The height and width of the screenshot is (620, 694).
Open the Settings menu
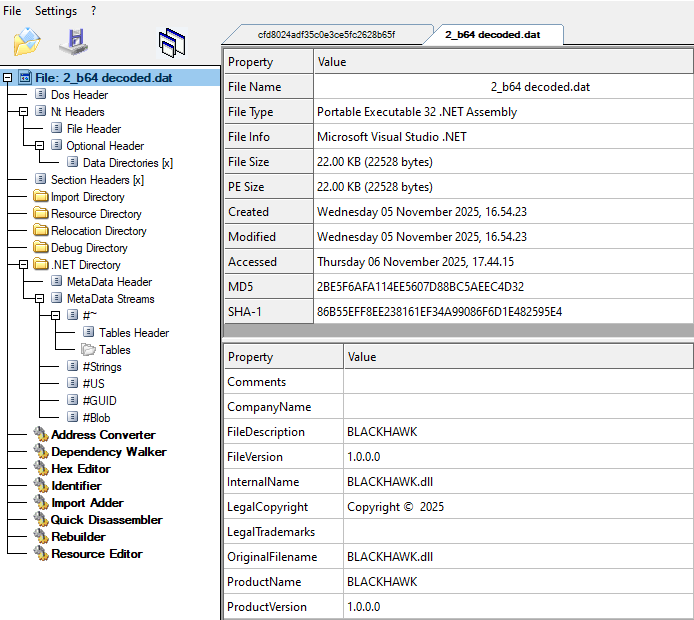pyautogui.click(x=56, y=11)
